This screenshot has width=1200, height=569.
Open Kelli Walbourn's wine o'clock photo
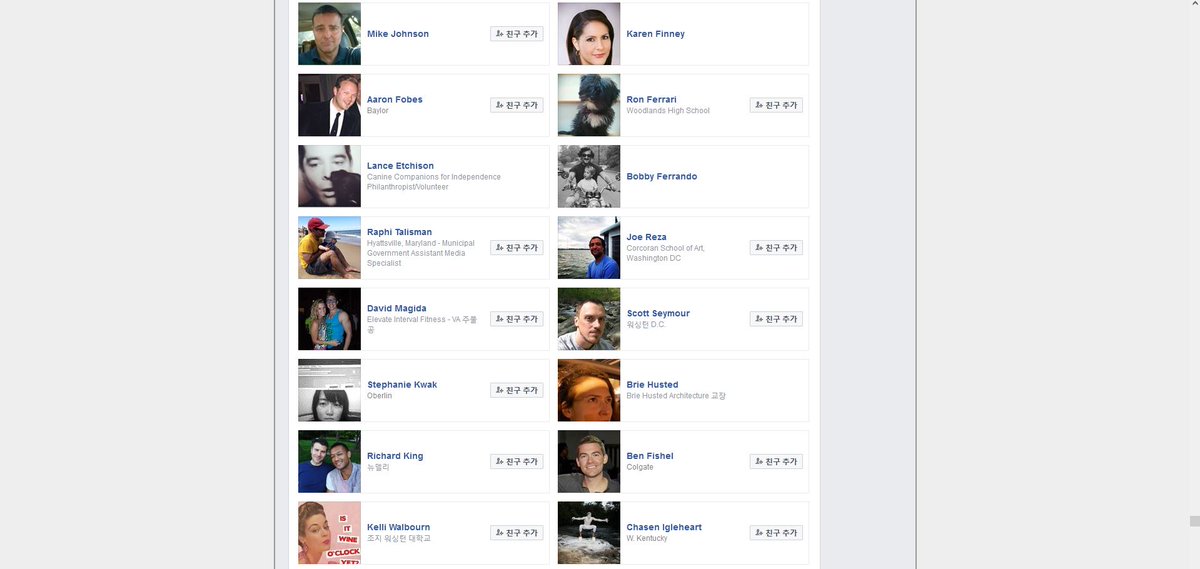329,533
